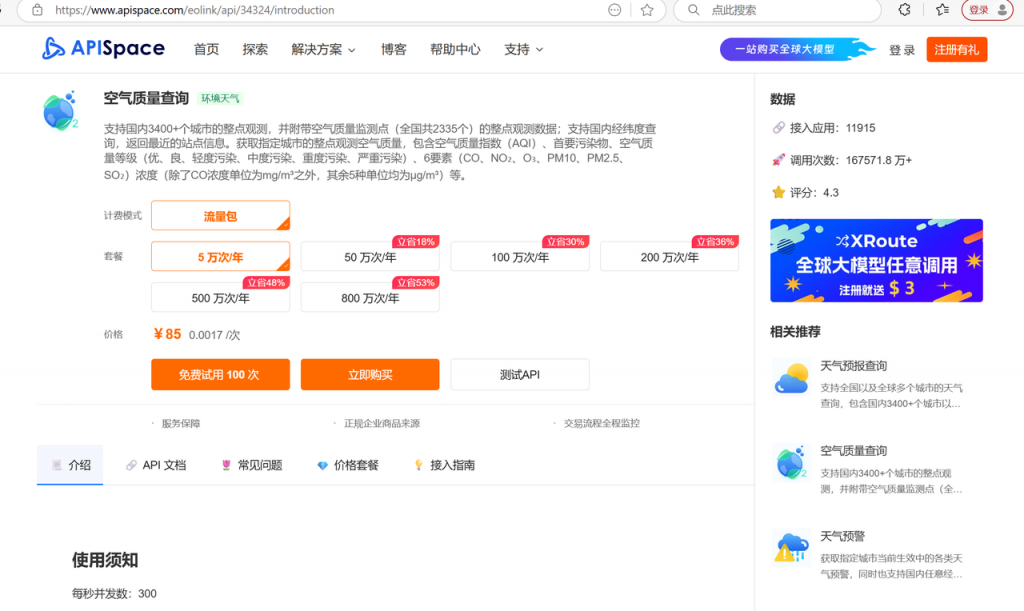Click the ¥85 price value

167,334
